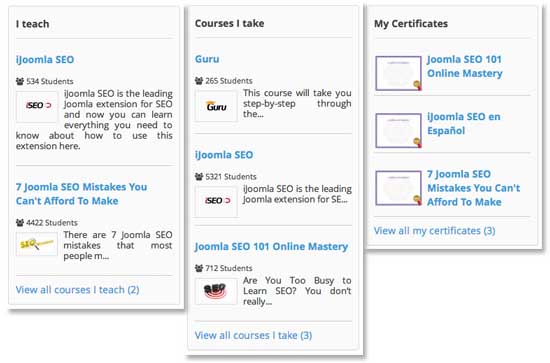
Task: Open iJoomla SEO in Courses I take
Action: (x=224, y=155)
